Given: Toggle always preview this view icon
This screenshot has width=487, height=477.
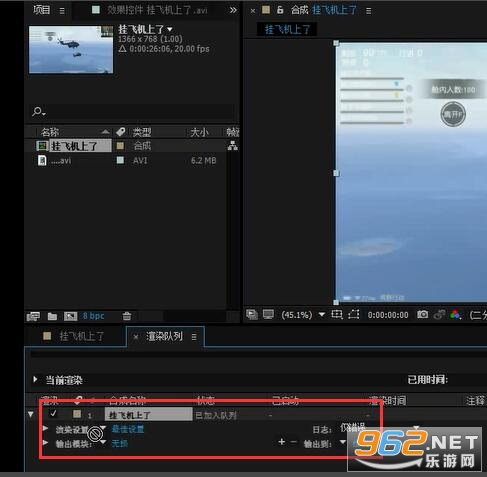Looking at the screenshot, I should (252, 314).
